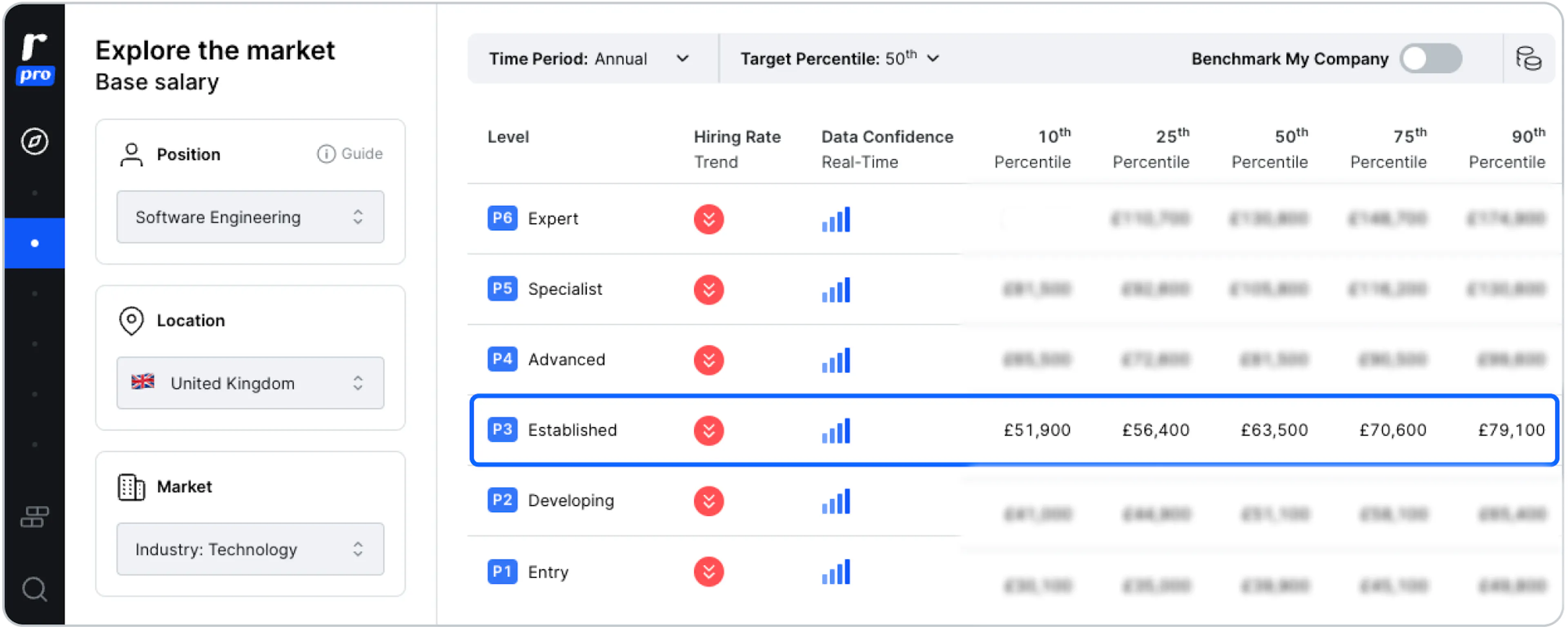Screen dimensions: 1568x627
Task: Click the P3 level badge
Action: click(502, 430)
